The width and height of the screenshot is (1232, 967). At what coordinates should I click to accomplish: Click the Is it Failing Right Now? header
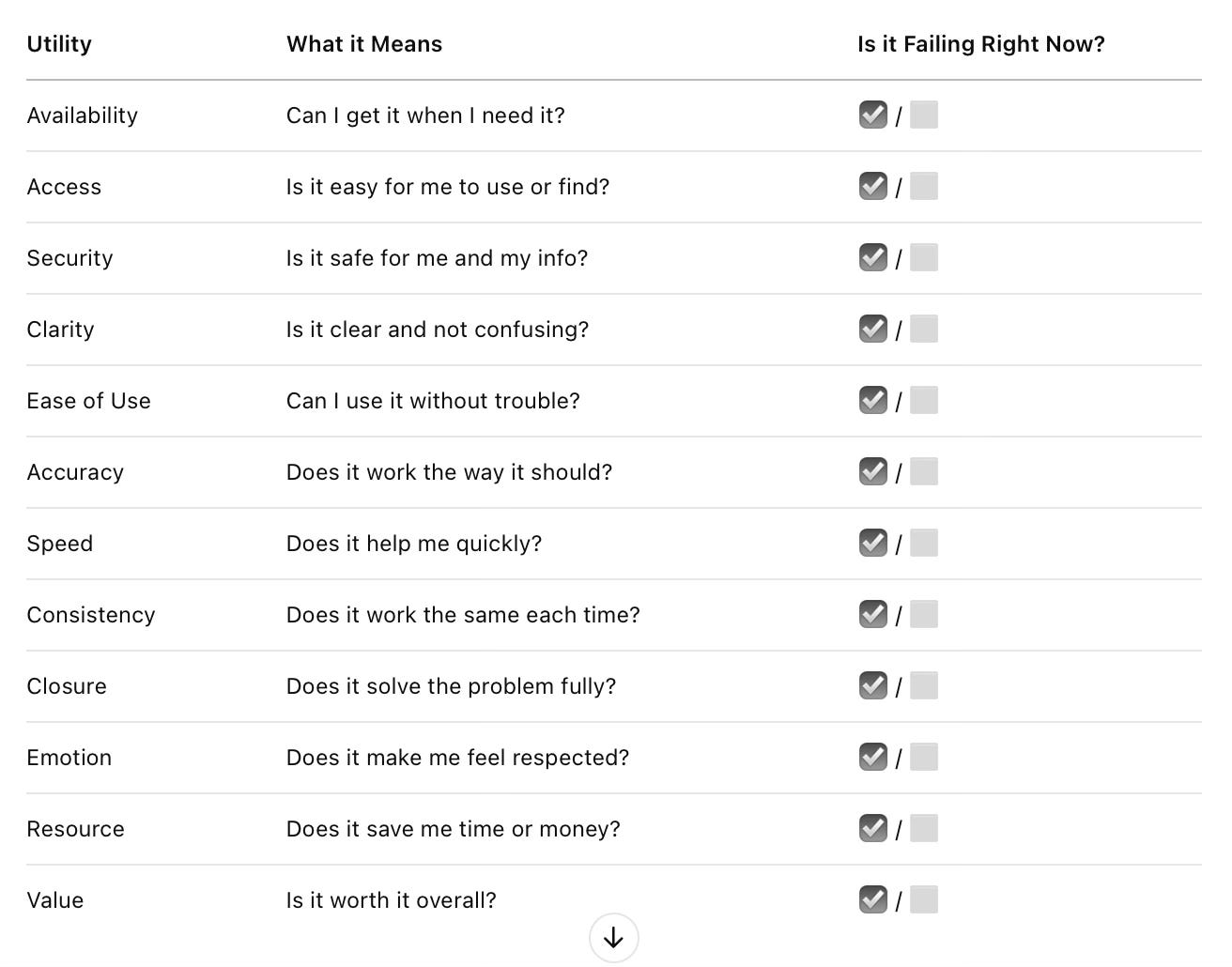(x=981, y=44)
